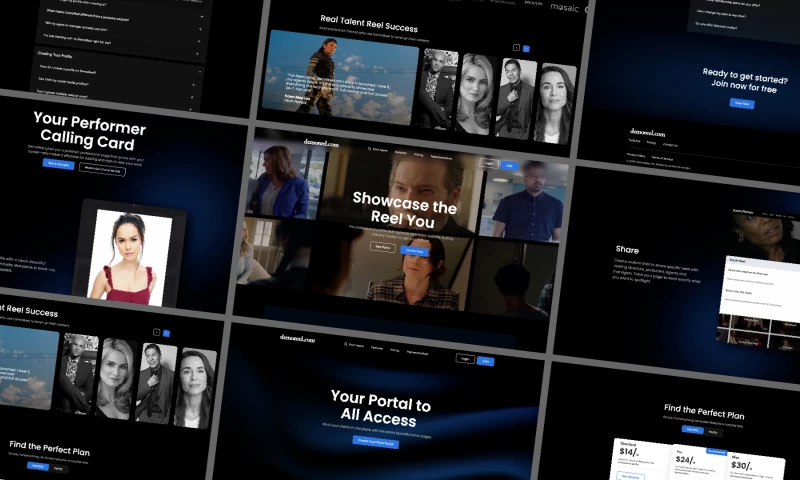Click the Login button on the Portal page
The height and width of the screenshot is (480, 800).
(465, 359)
